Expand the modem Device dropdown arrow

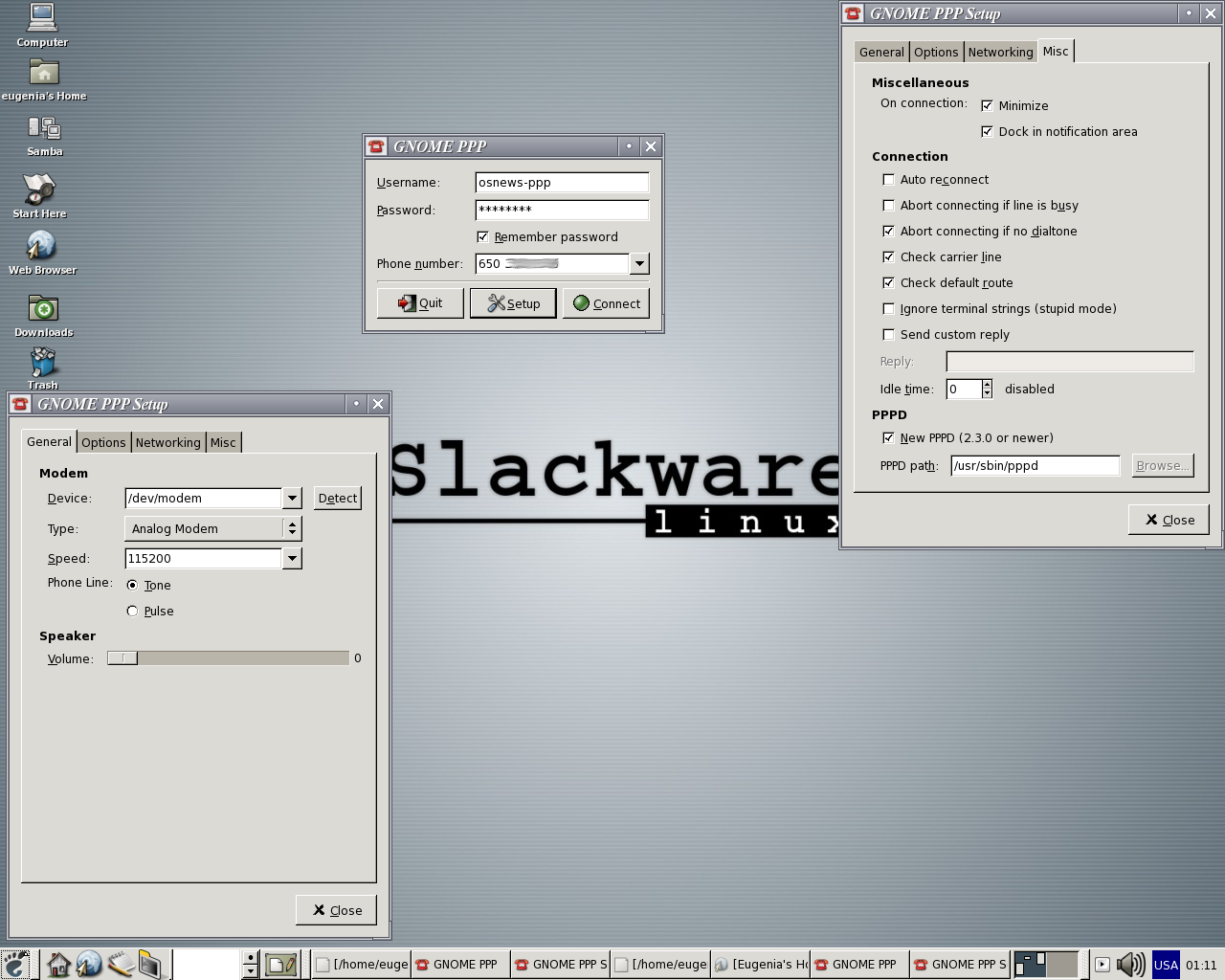pos(292,498)
